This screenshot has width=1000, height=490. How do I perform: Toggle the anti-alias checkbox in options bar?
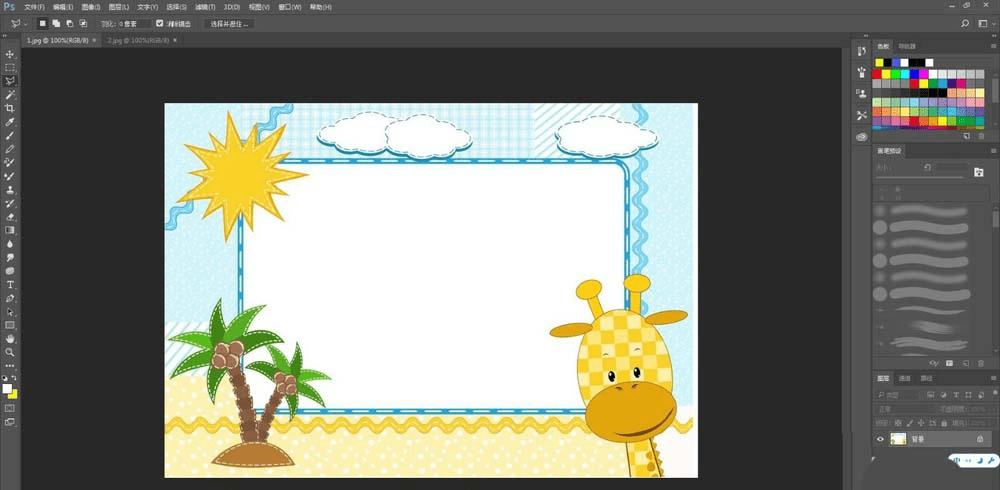point(160,23)
